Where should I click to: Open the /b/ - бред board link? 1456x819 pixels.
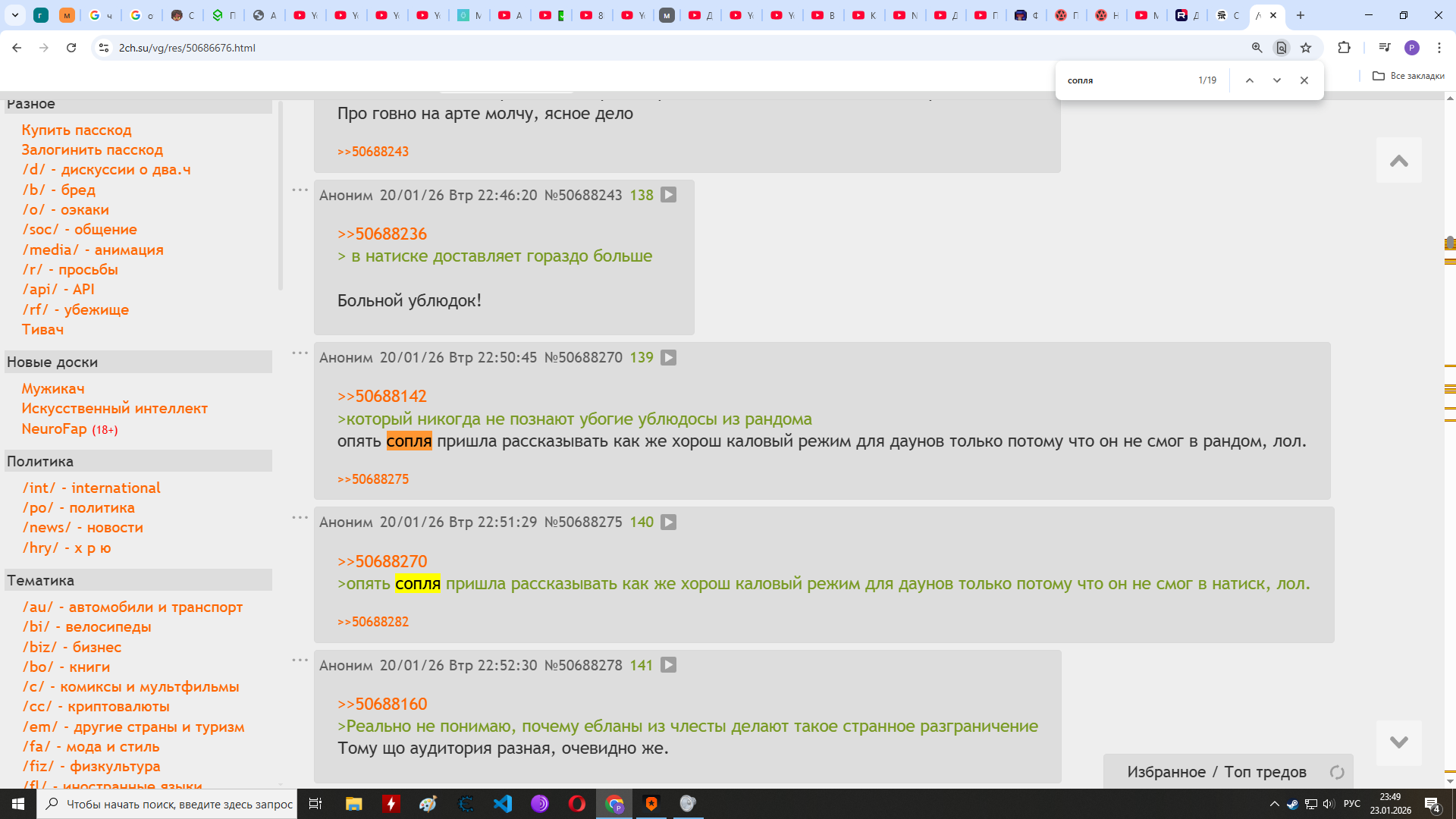58,190
